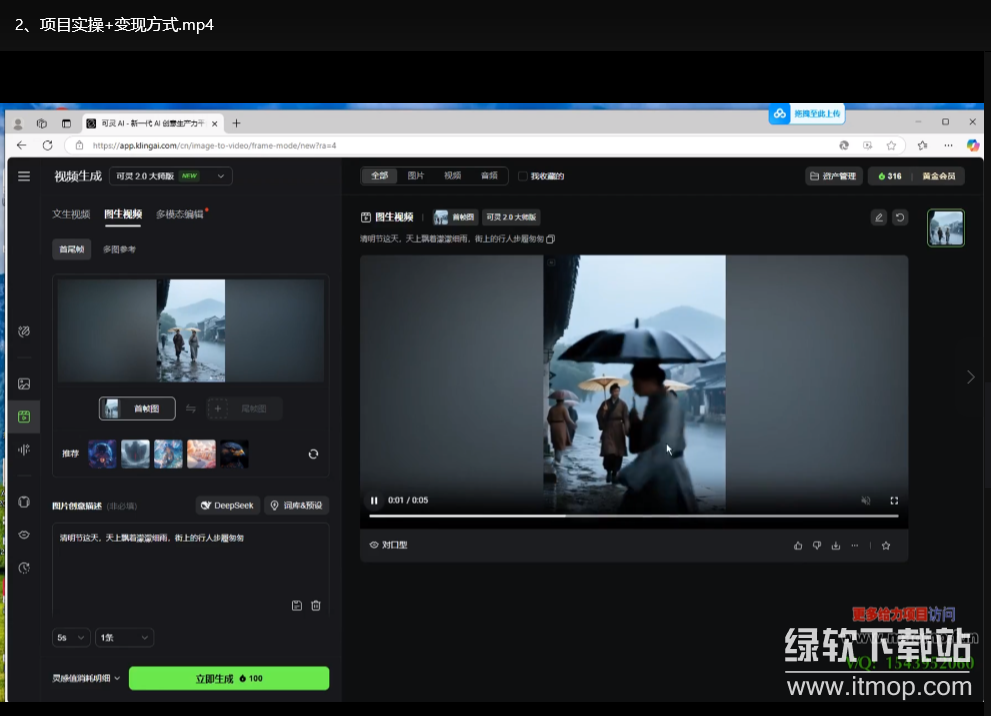Select the 多图参考 tab

tap(119, 249)
